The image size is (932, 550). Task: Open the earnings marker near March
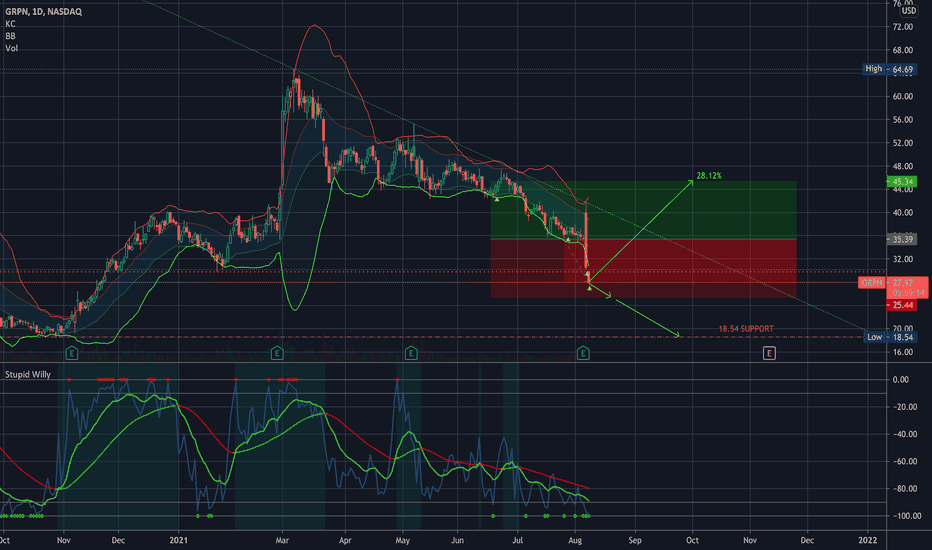[277, 354]
